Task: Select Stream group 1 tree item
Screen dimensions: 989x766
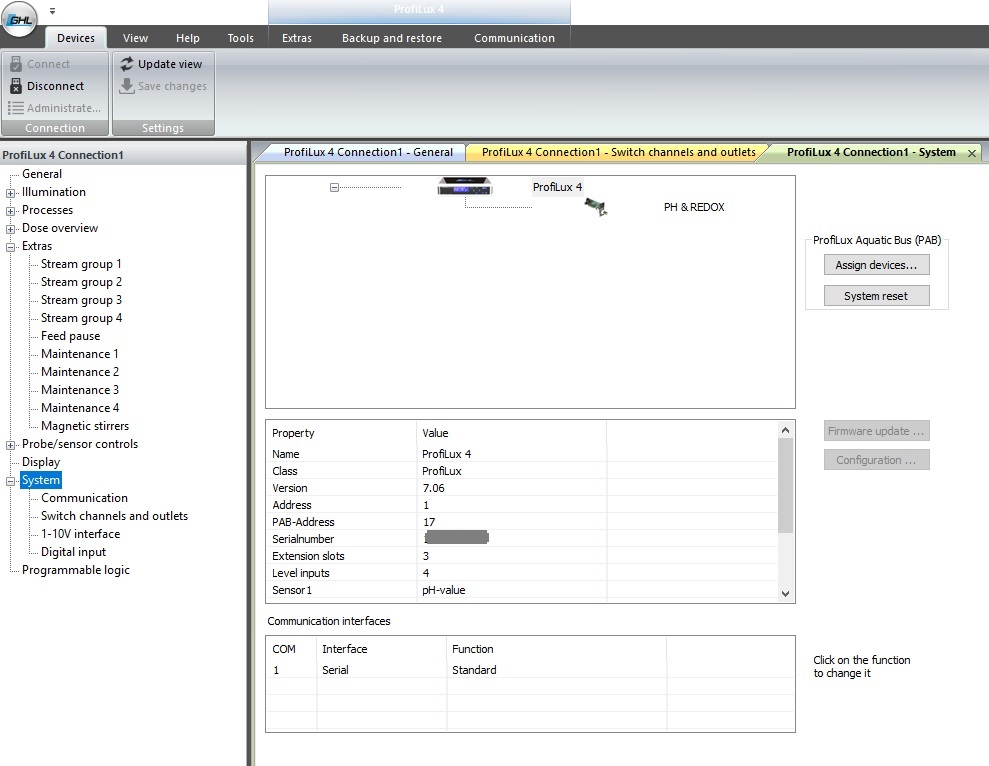Action: (x=81, y=264)
